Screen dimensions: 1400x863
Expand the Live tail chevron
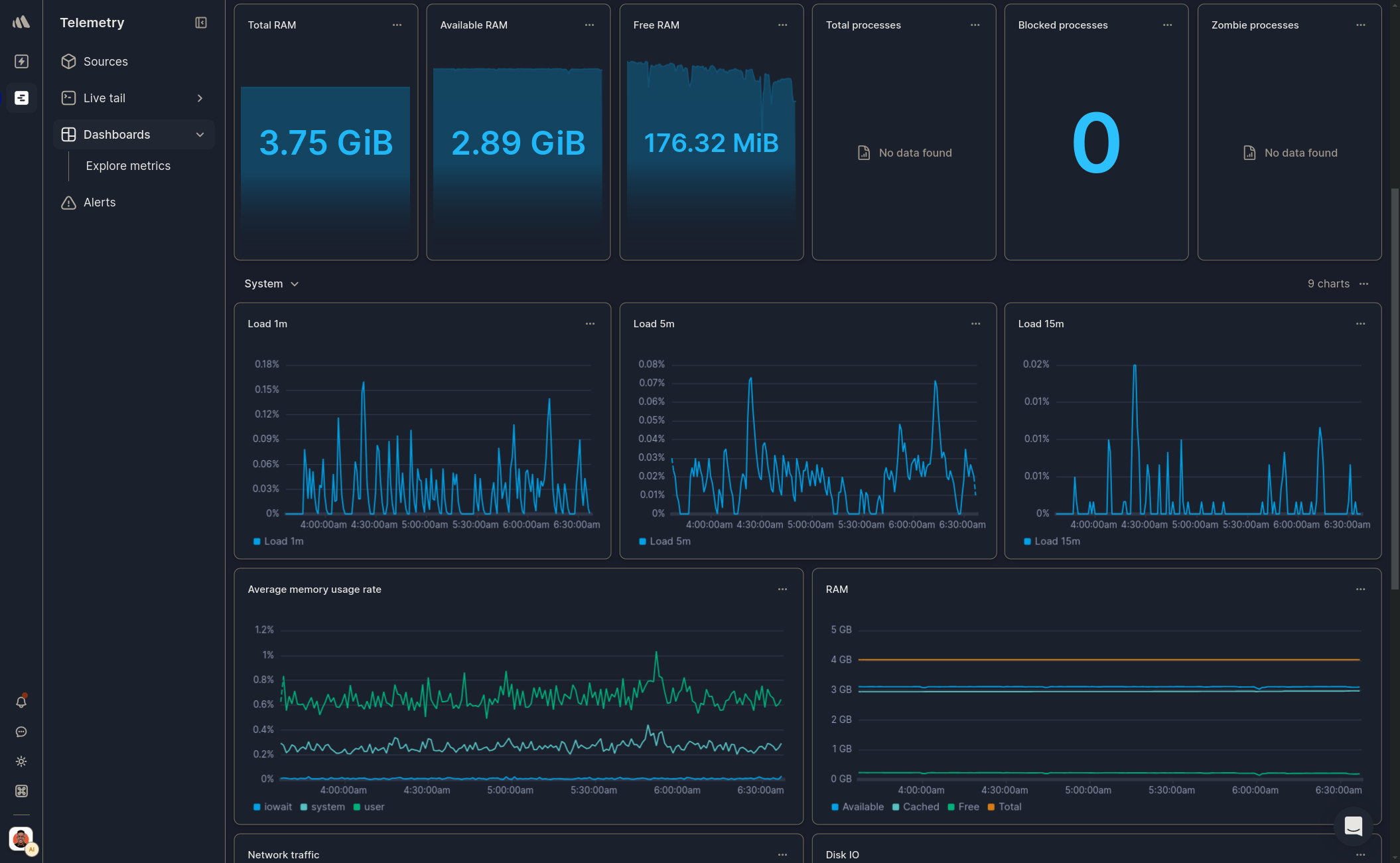click(200, 98)
